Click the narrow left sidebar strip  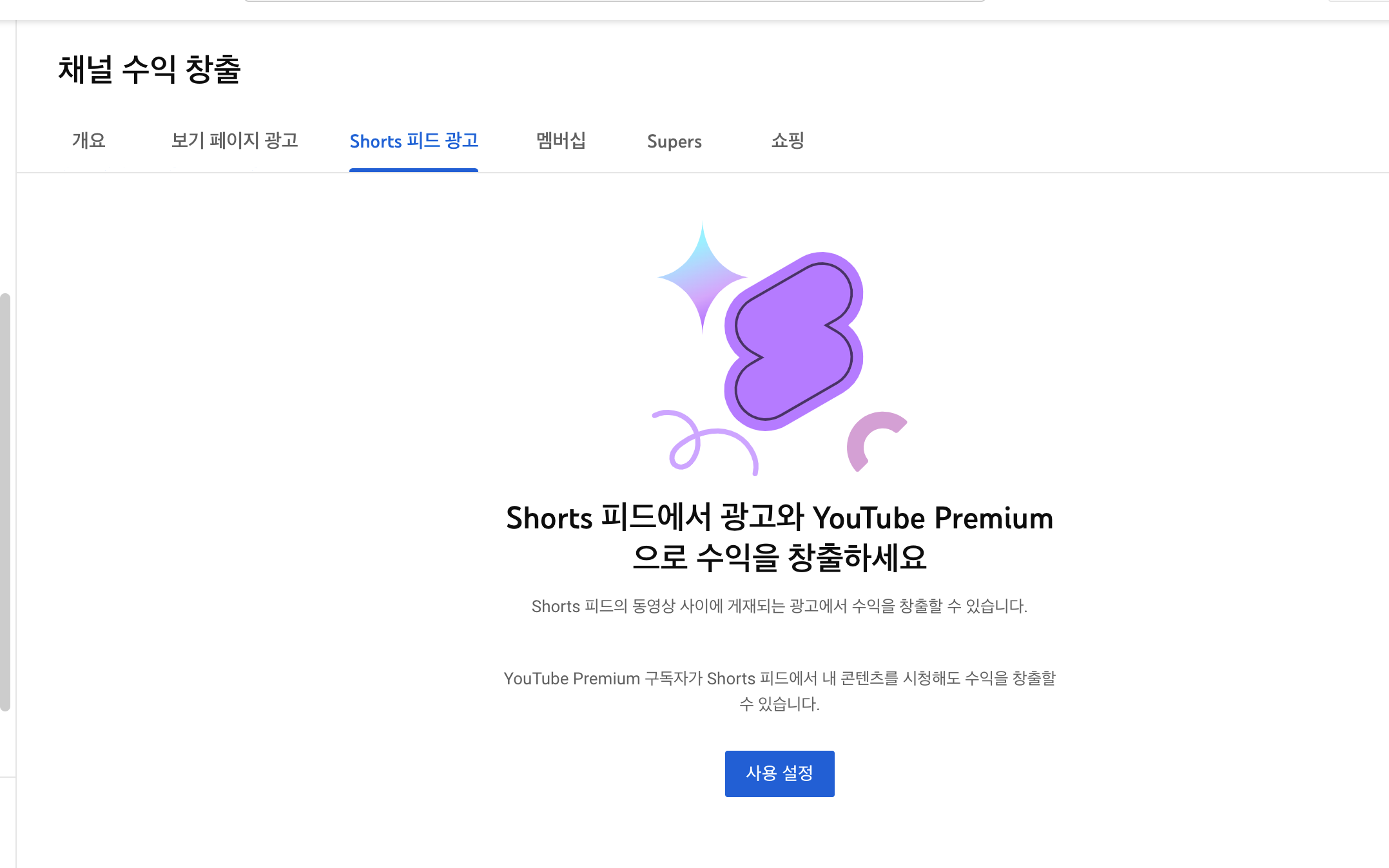[x=8, y=444]
